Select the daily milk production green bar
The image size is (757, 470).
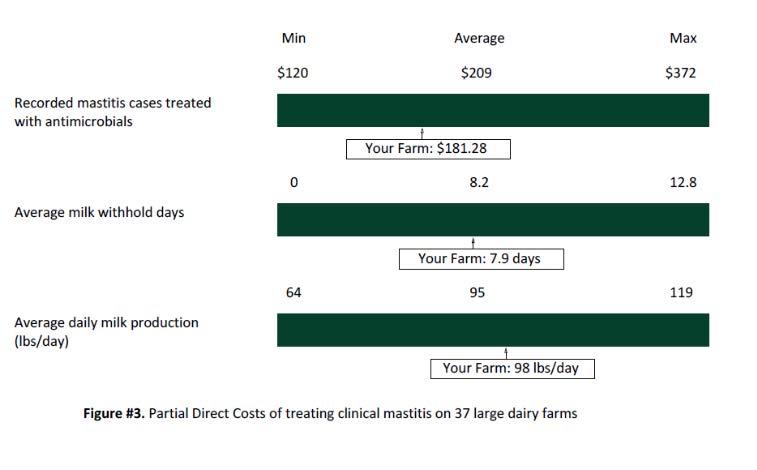[x=493, y=329]
